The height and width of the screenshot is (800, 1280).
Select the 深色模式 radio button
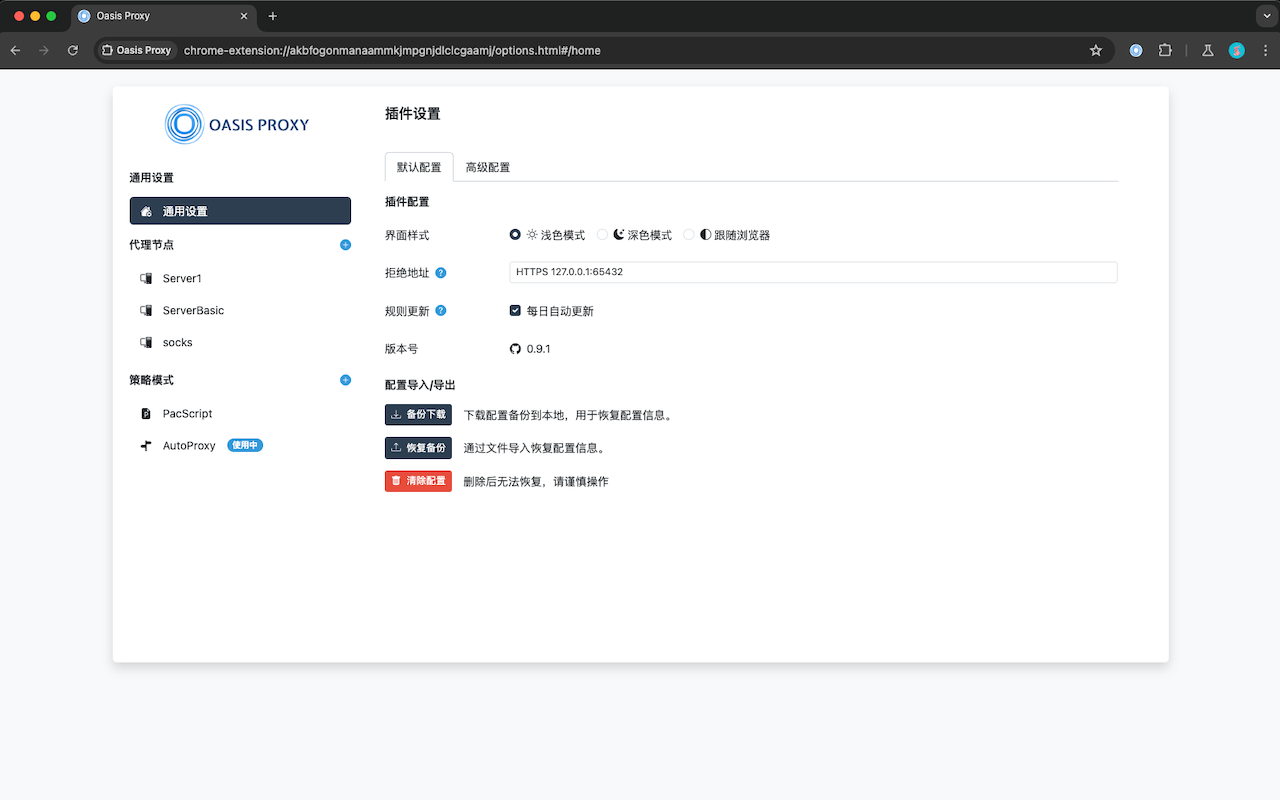[601, 234]
